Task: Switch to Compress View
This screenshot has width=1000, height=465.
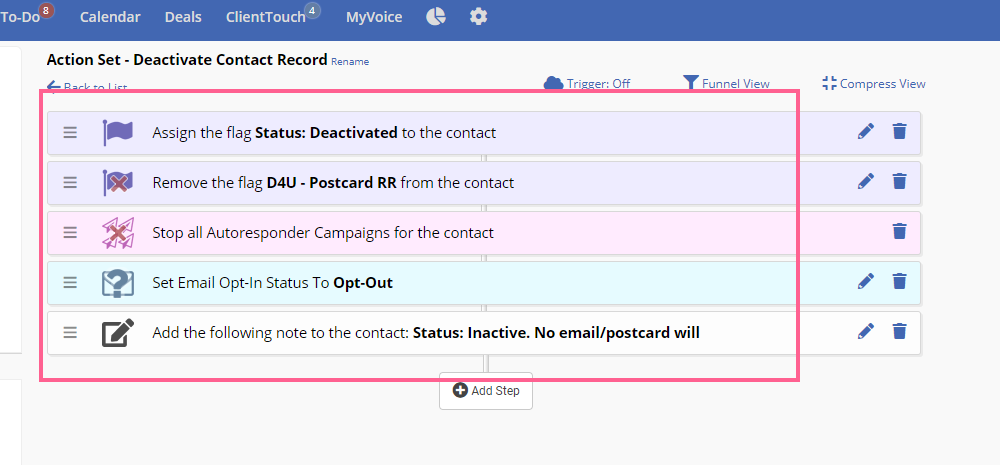Action: (x=874, y=84)
